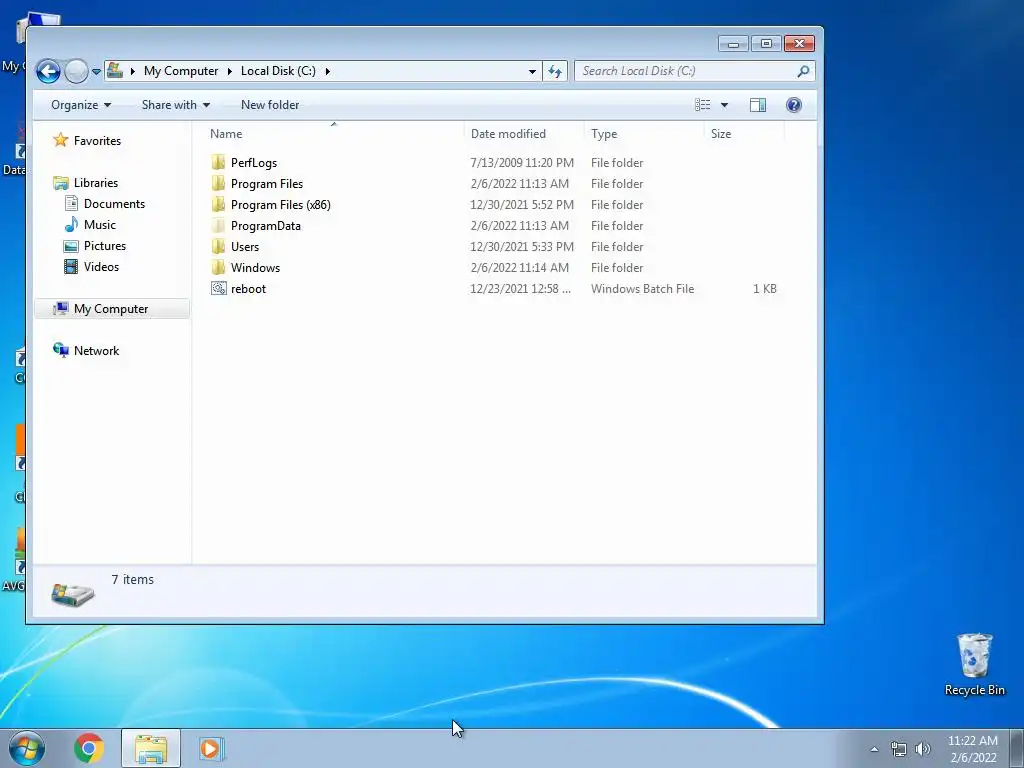
Task: Select Favorites in navigation pane
Action: click(97, 140)
